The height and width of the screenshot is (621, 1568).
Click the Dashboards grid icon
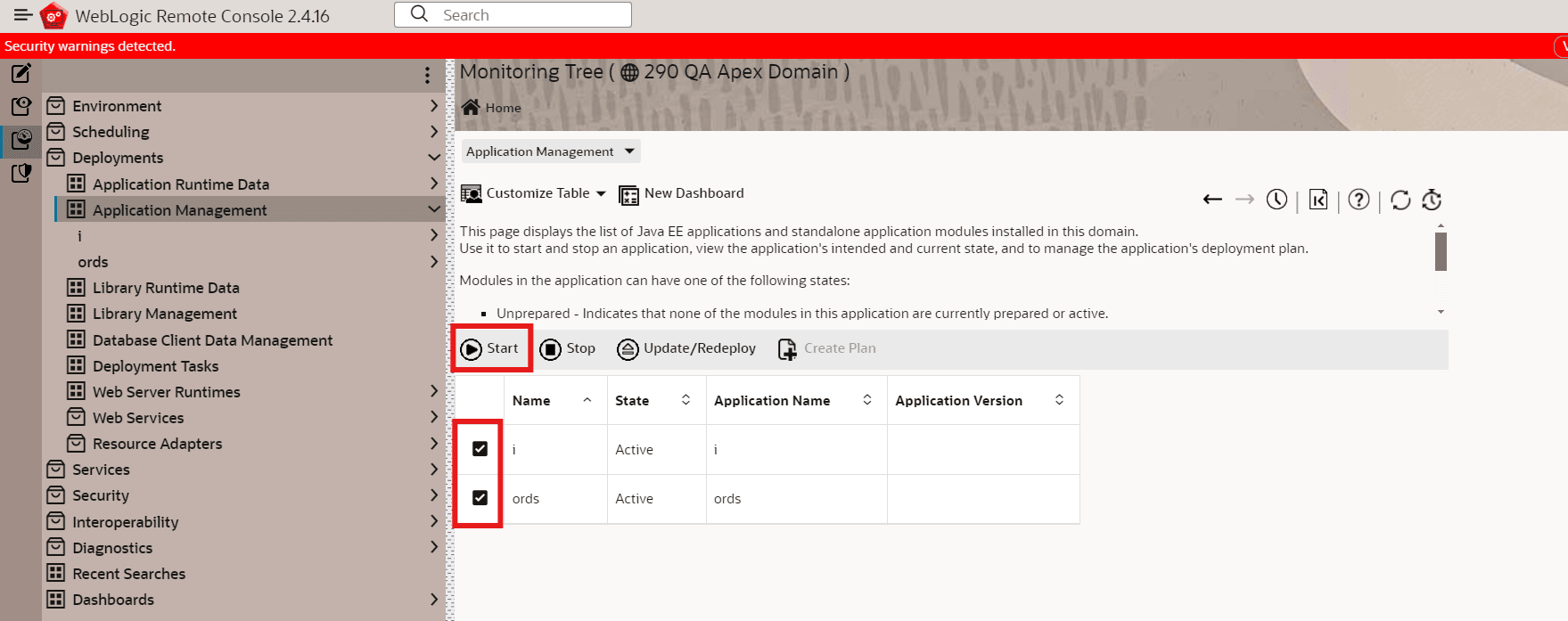tap(56, 599)
